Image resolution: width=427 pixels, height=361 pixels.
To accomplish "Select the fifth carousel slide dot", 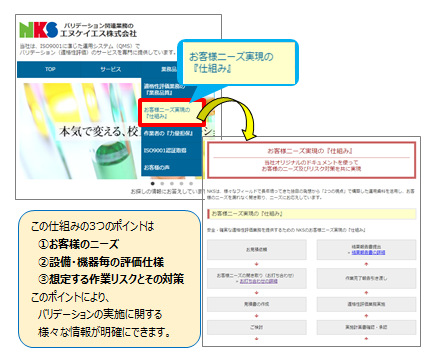I will [x=191, y=183].
